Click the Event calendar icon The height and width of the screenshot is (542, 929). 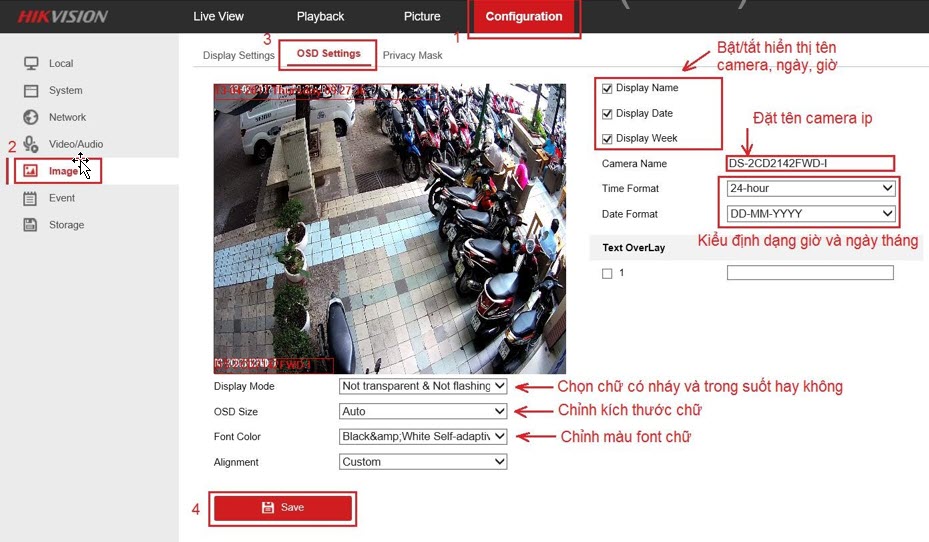coord(31,198)
